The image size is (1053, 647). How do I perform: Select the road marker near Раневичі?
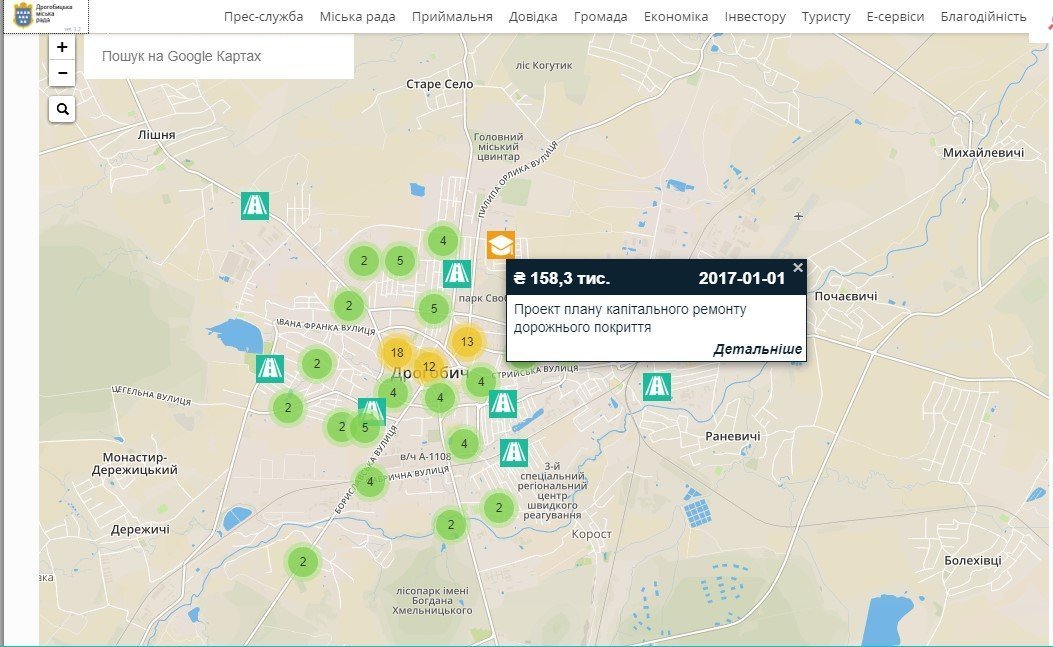[657, 386]
